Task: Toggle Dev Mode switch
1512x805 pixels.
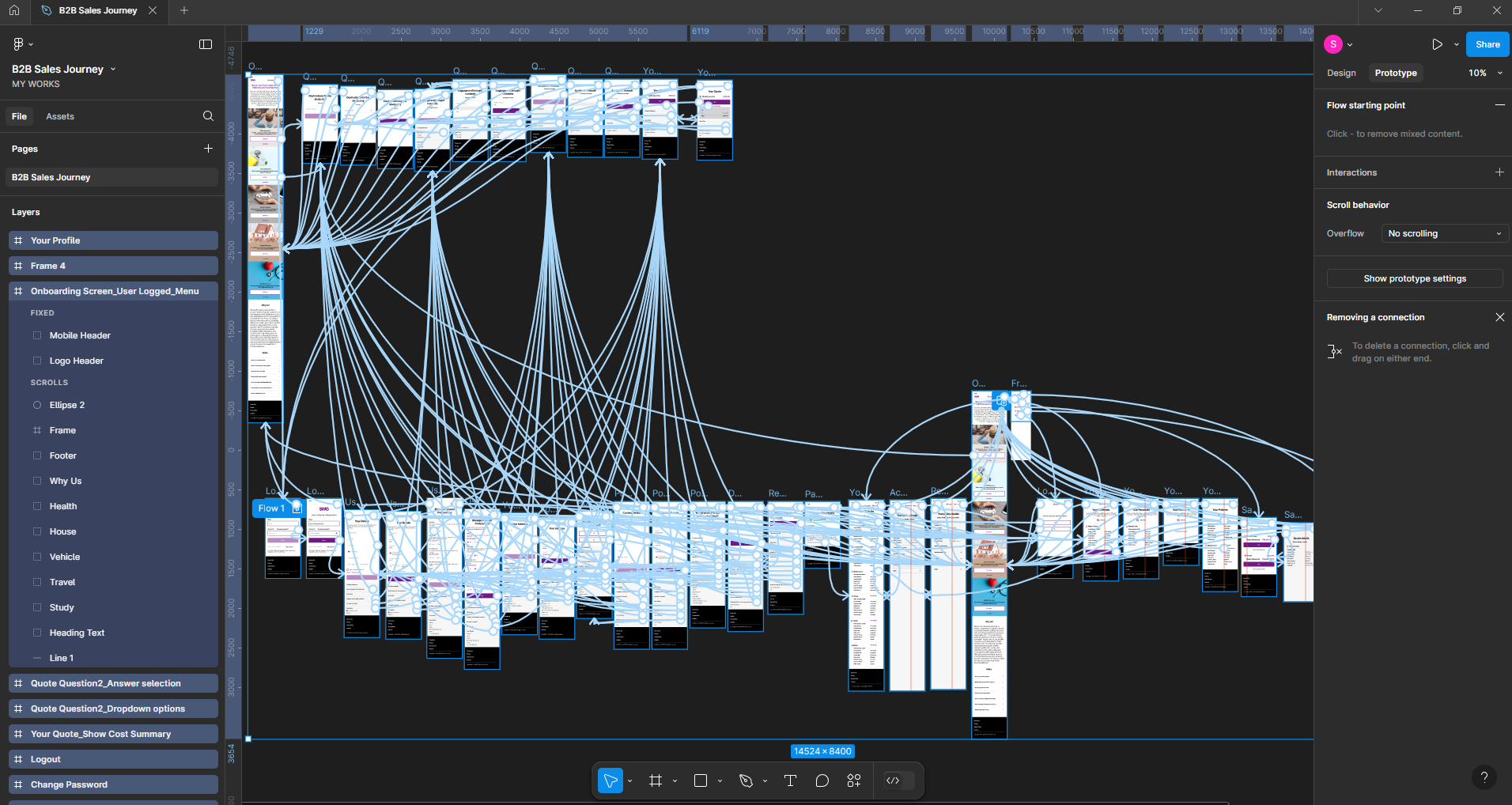Action: 899,780
